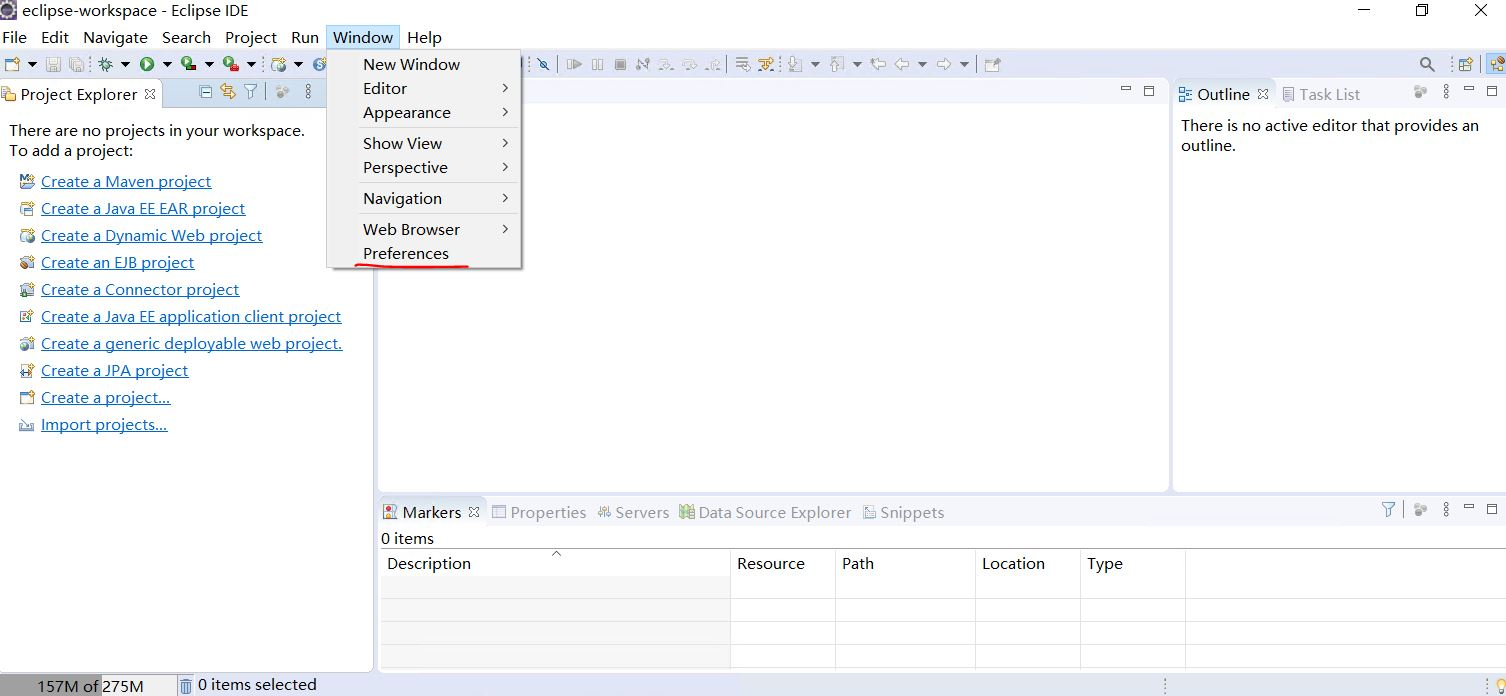Image resolution: width=1506 pixels, height=696 pixels.
Task: Click Create a Maven project link
Action: point(126,181)
